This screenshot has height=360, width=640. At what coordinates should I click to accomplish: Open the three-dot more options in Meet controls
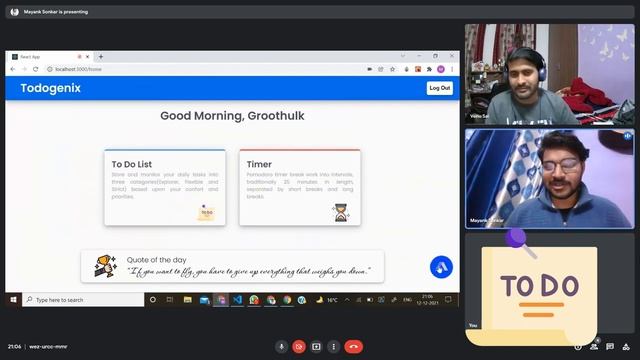[x=333, y=347]
